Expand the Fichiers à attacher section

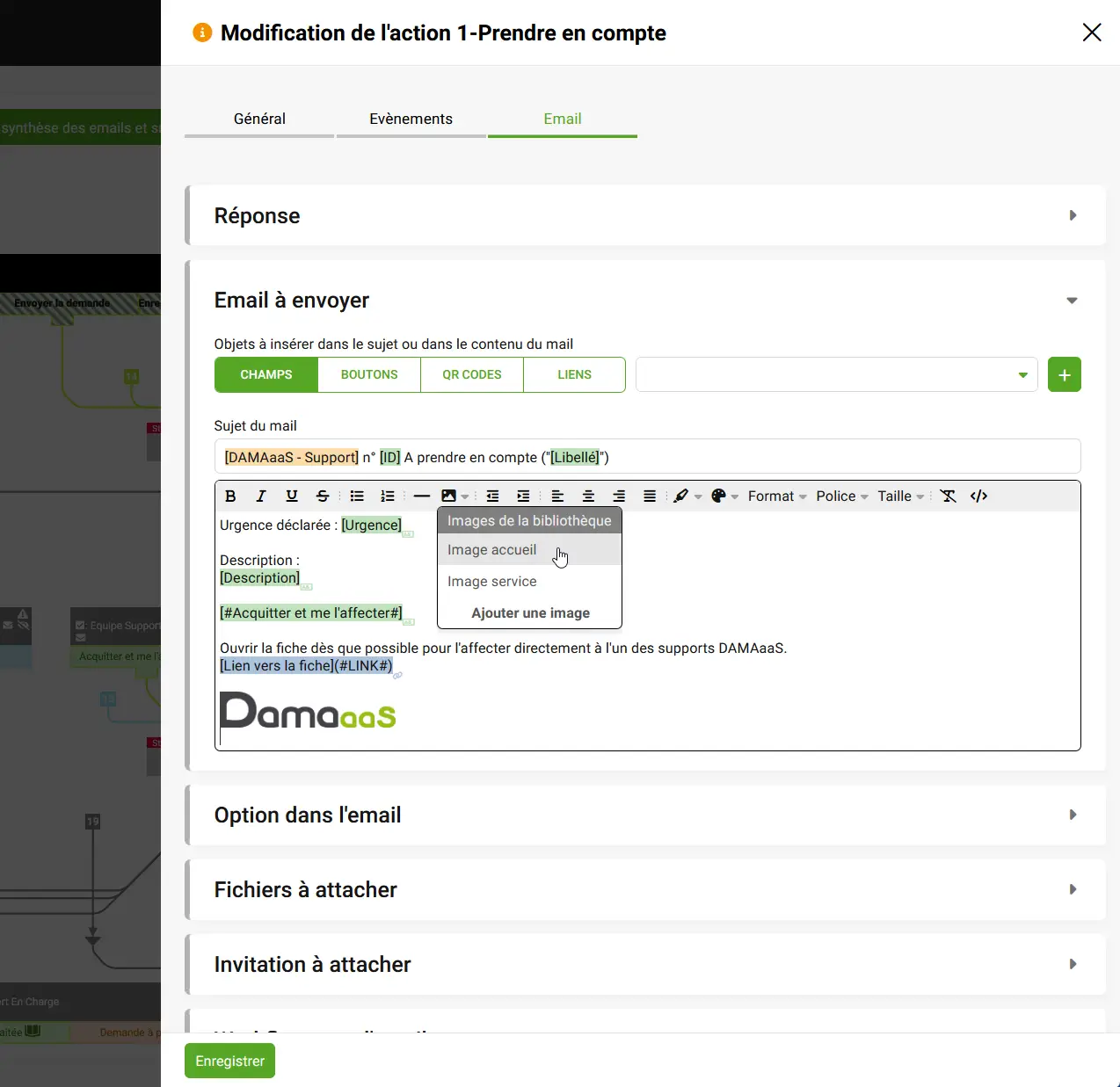click(x=647, y=889)
